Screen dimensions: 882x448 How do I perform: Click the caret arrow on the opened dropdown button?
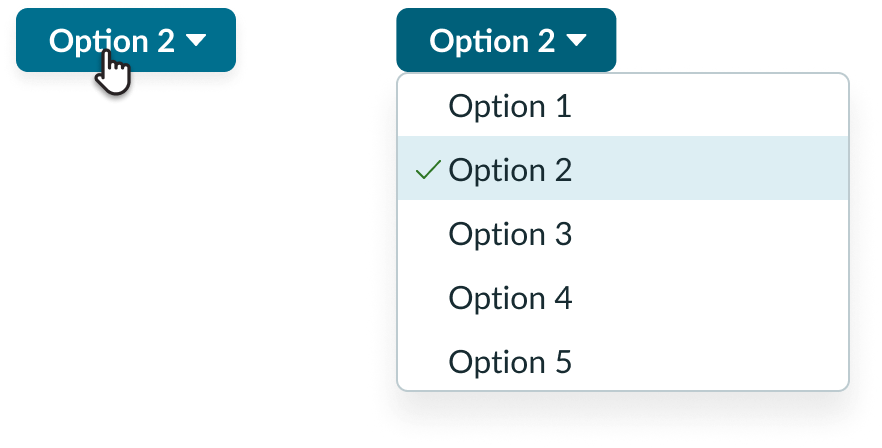pos(577,40)
